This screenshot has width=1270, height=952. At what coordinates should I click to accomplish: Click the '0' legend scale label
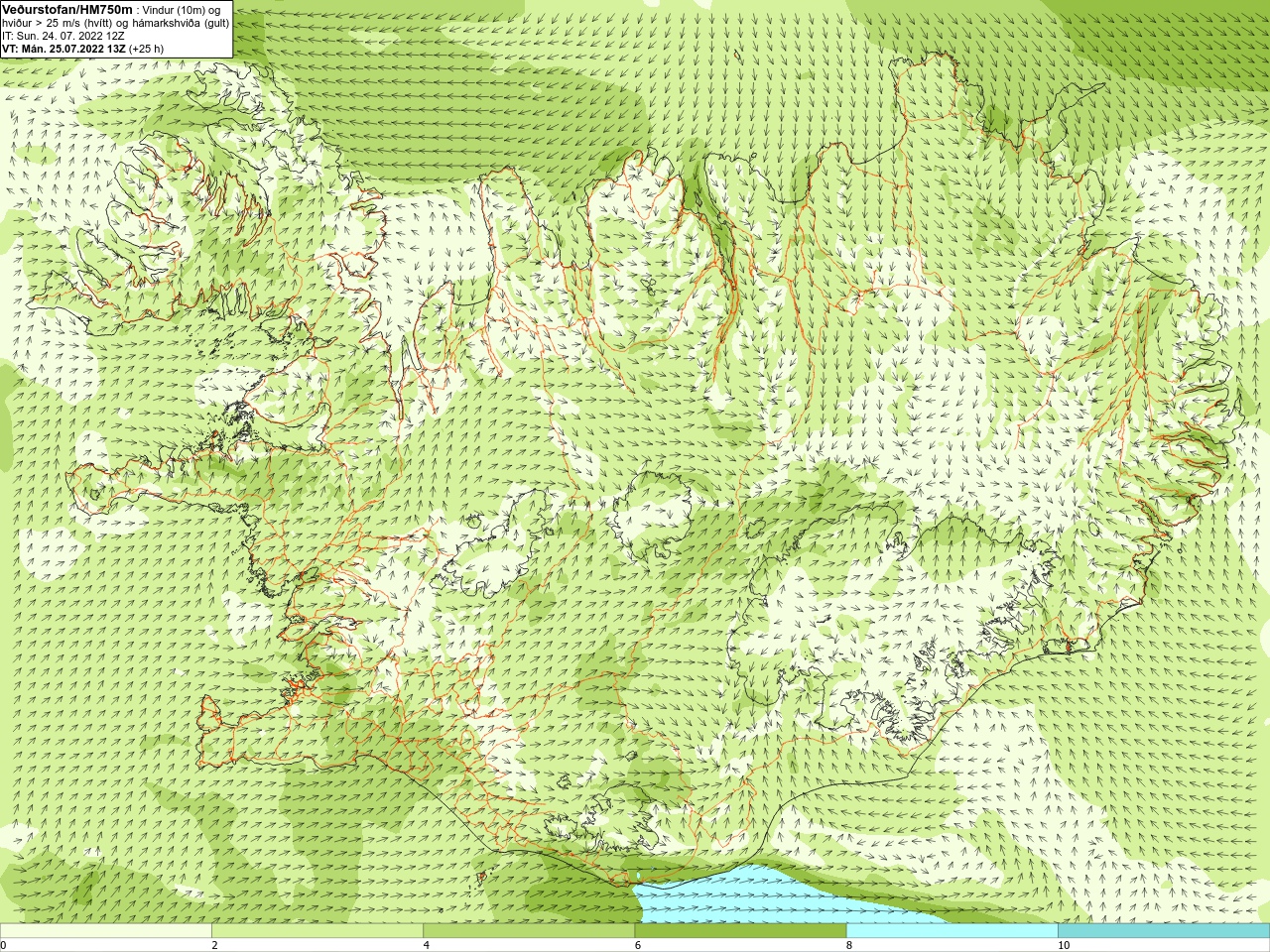(x=4, y=945)
